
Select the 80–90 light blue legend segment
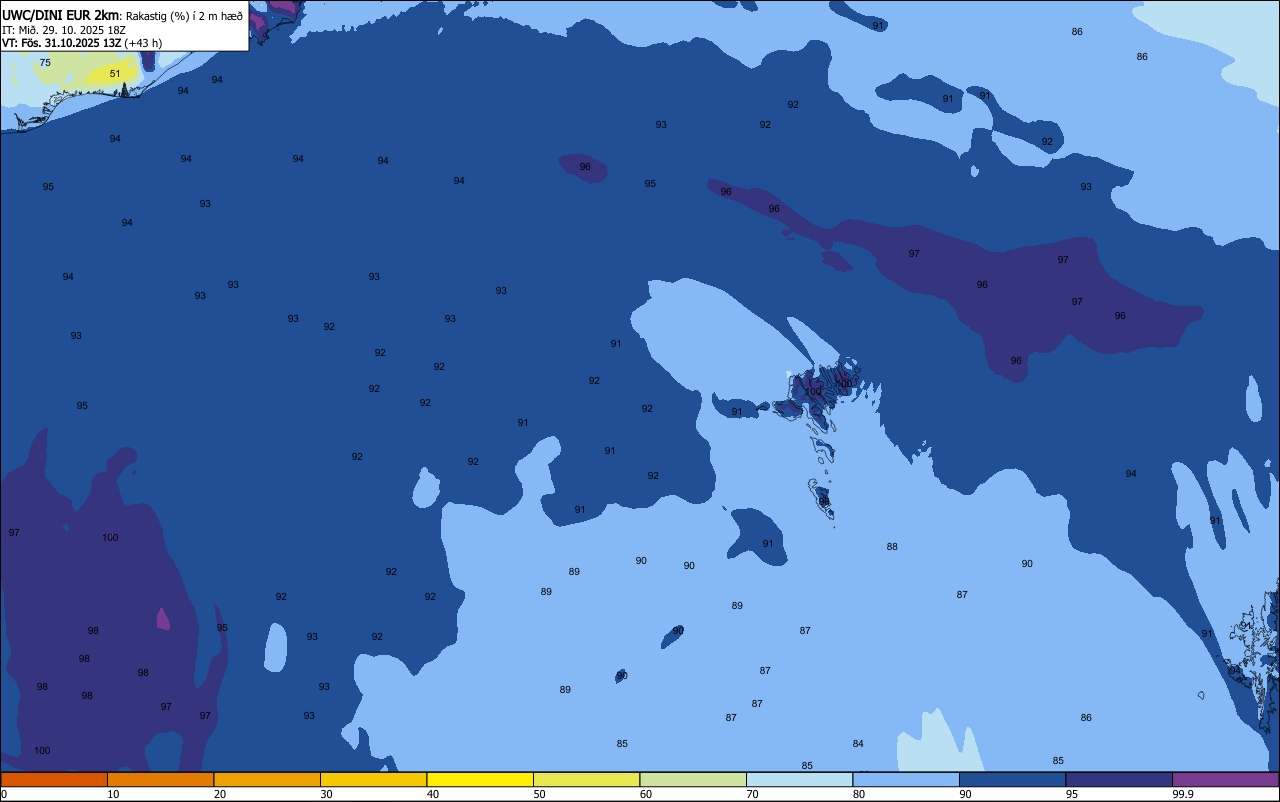pos(906,779)
